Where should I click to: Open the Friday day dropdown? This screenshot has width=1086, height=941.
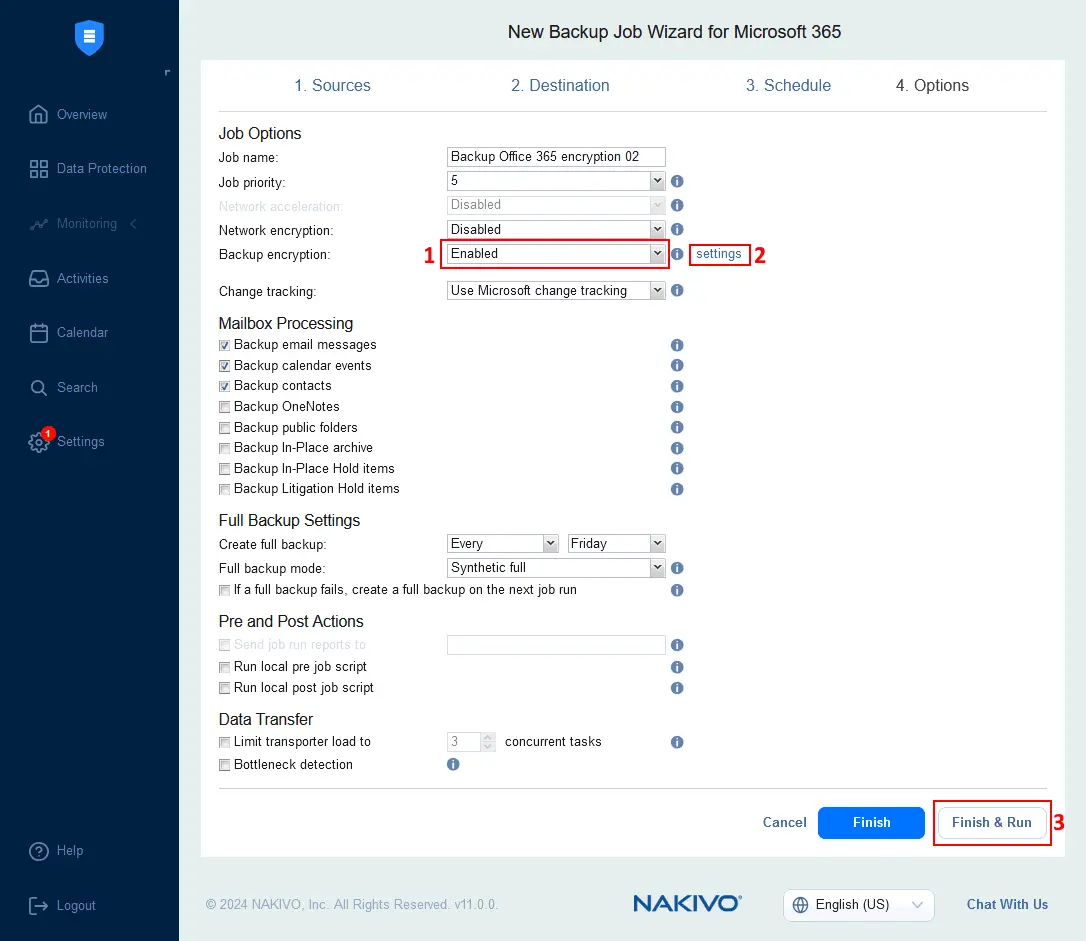point(616,544)
